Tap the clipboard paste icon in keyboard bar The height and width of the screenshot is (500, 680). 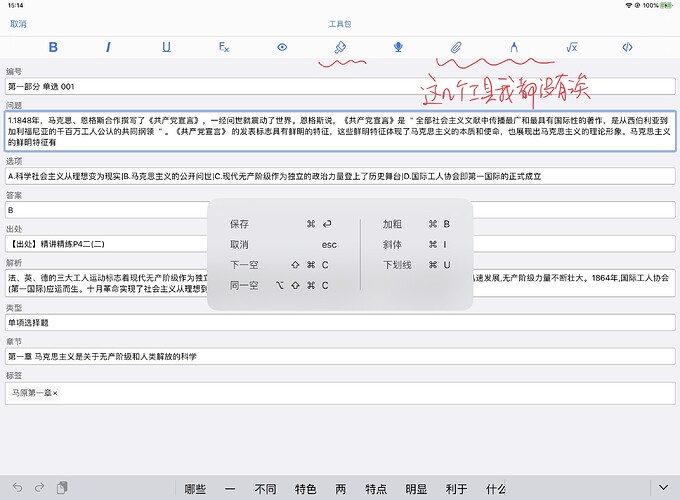coord(62,487)
